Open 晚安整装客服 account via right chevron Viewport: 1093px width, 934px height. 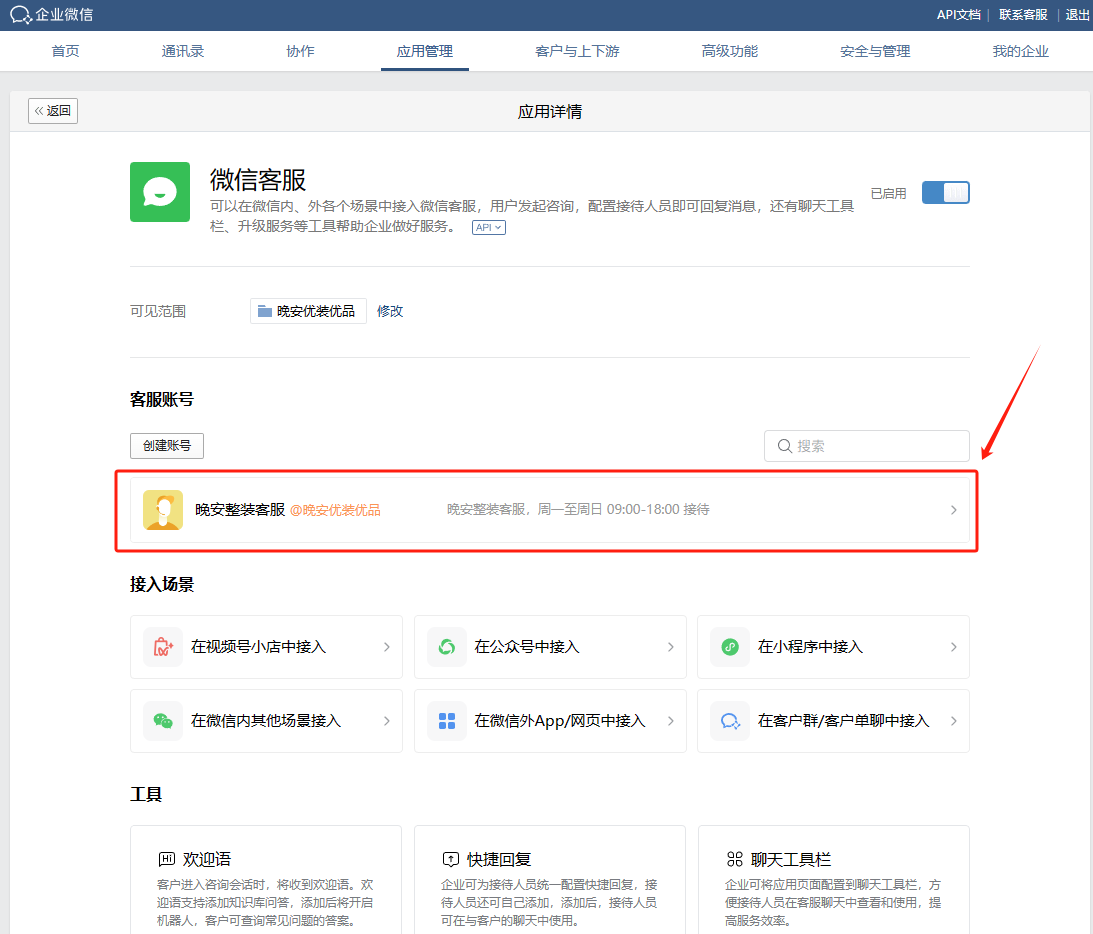click(954, 510)
